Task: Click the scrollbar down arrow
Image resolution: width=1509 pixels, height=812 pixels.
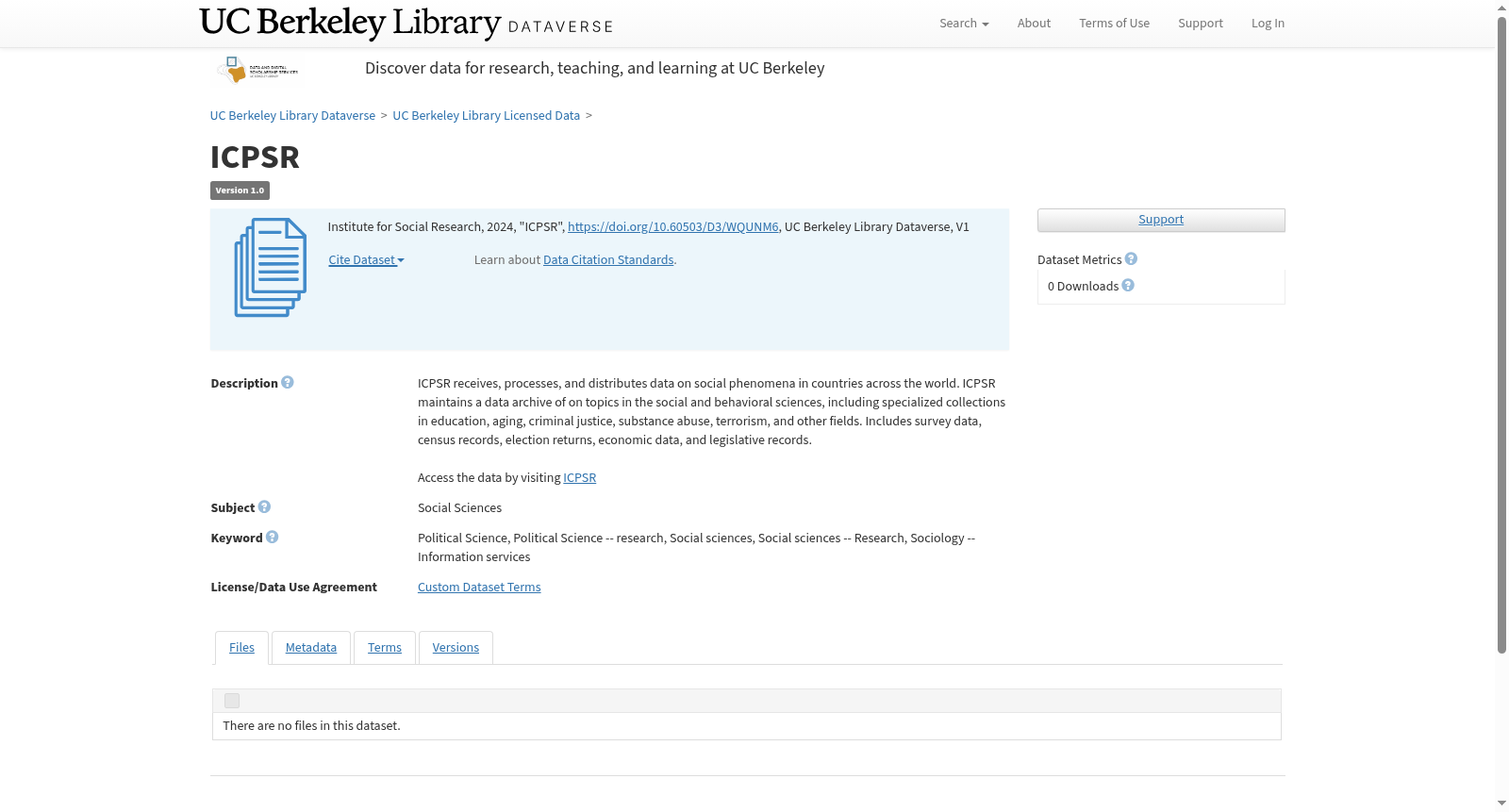Action: pyautogui.click(x=1501, y=804)
